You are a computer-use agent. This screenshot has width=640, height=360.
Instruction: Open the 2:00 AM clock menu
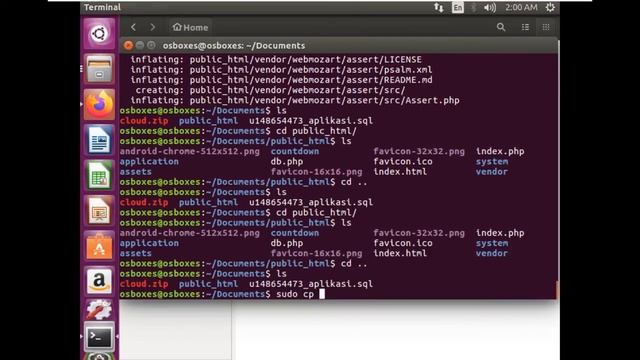[x=521, y=7]
